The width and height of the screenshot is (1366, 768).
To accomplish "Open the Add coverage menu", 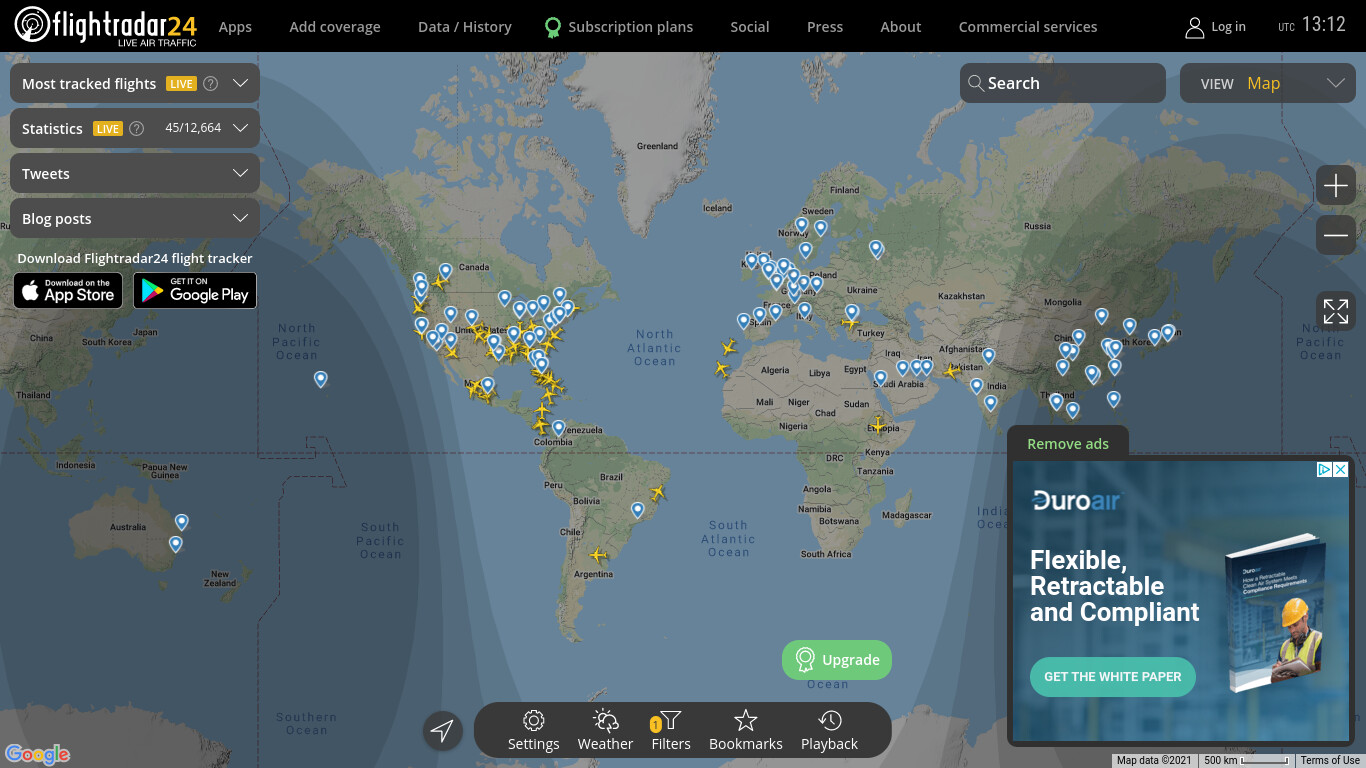I will [335, 27].
